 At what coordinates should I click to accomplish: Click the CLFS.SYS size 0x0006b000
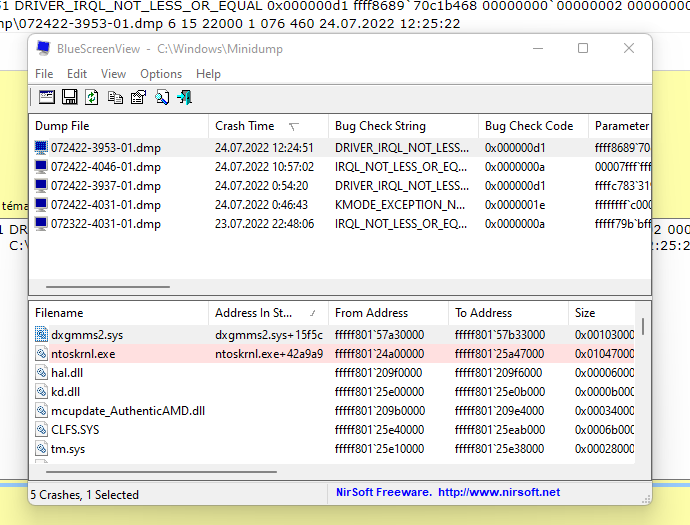click(x=604, y=429)
